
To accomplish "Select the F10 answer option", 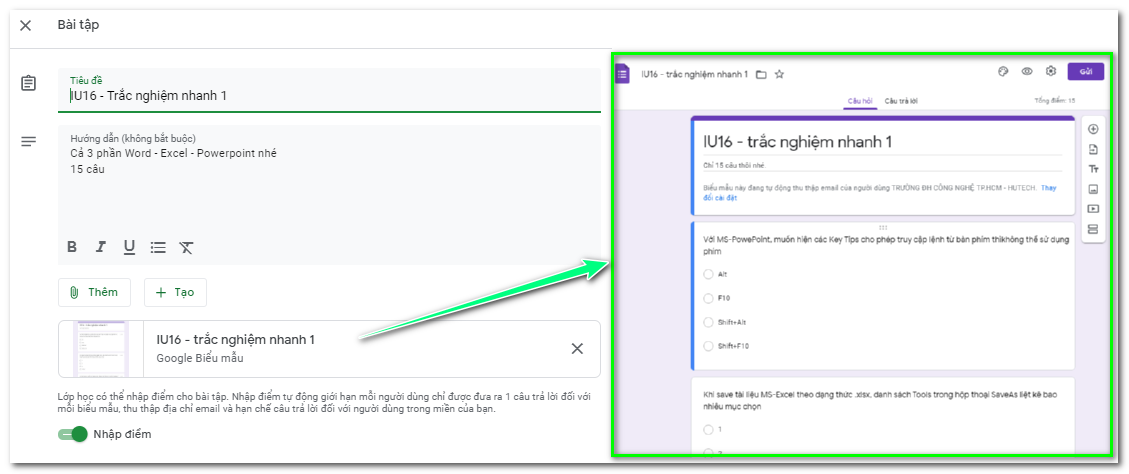I will (x=709, y=298).
